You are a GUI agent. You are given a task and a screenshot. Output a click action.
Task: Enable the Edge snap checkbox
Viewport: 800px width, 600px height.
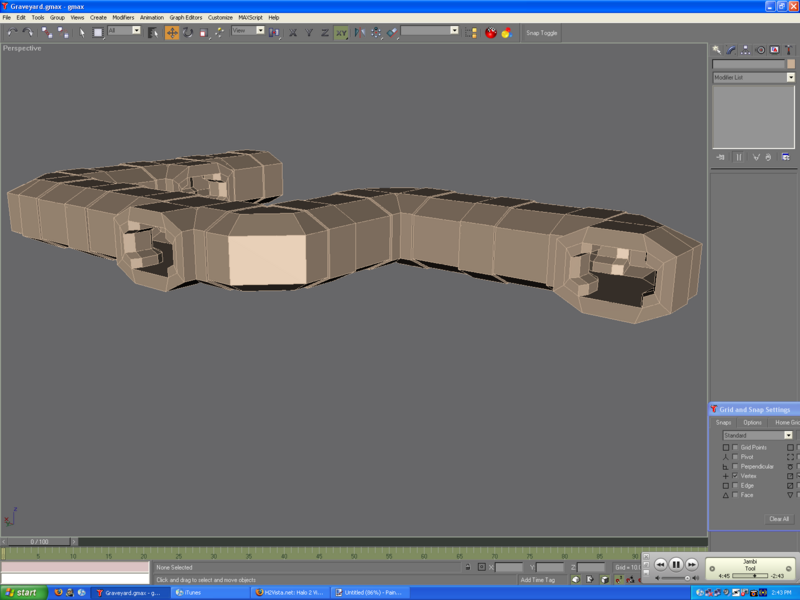[735, 485]
